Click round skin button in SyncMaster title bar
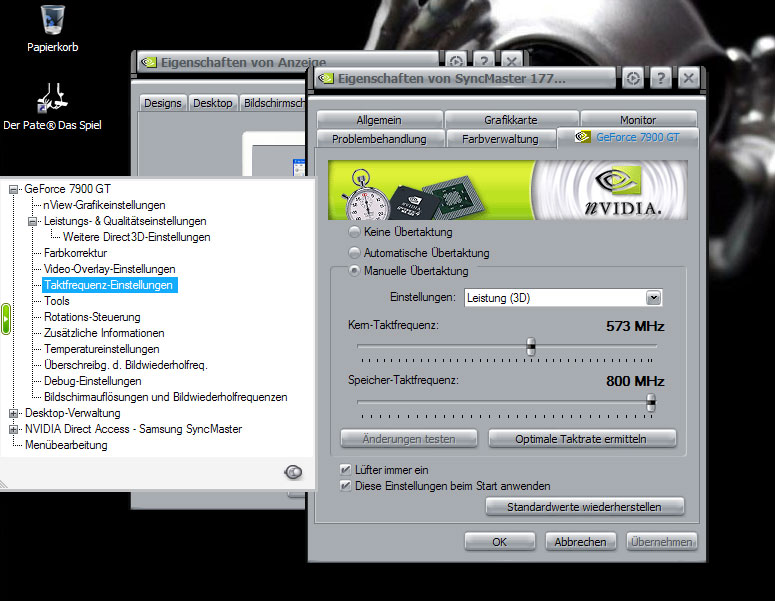The height and width of the screenshot is (601, 775). tap(633, 78)
